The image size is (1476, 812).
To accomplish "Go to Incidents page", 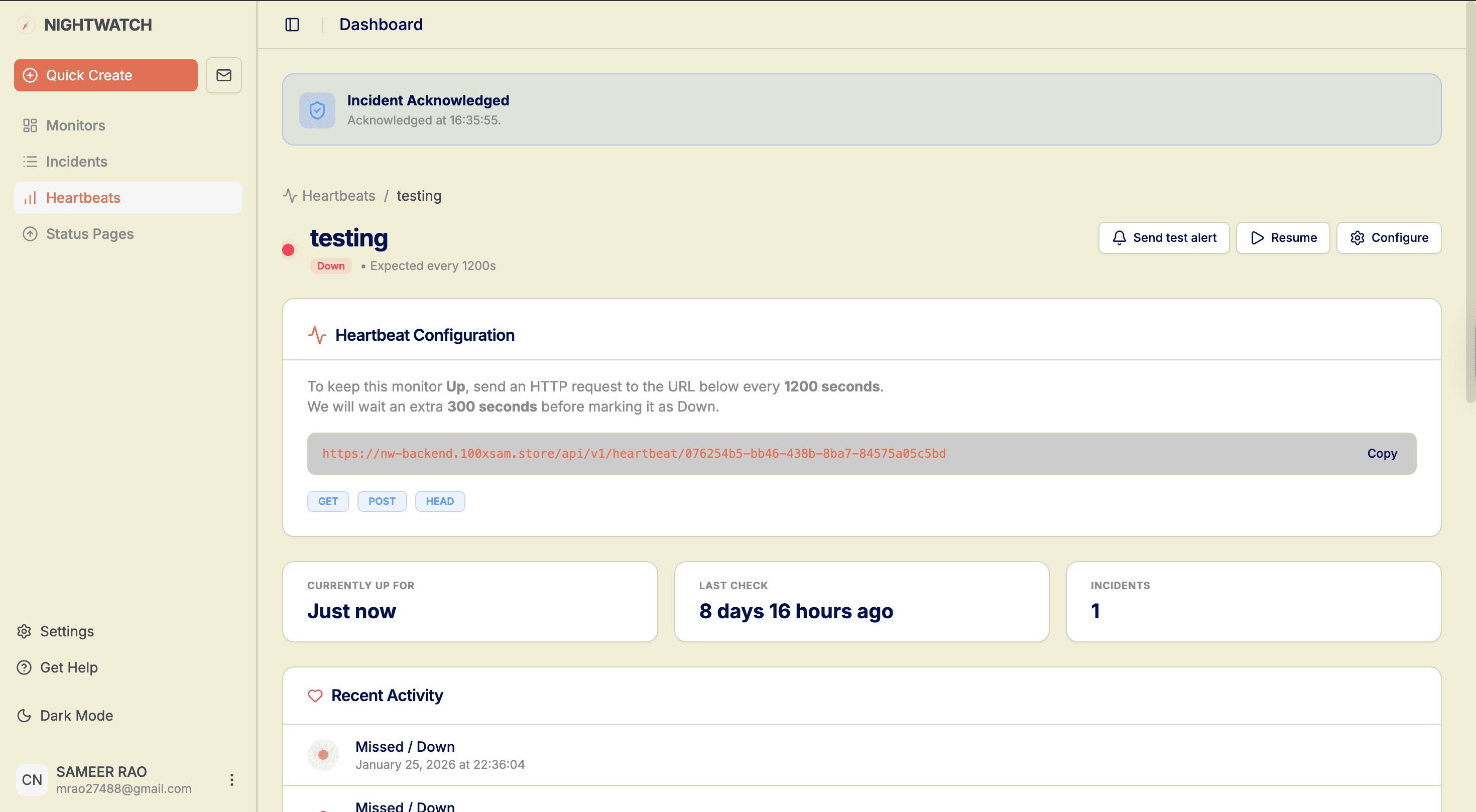I will (76, 162).
